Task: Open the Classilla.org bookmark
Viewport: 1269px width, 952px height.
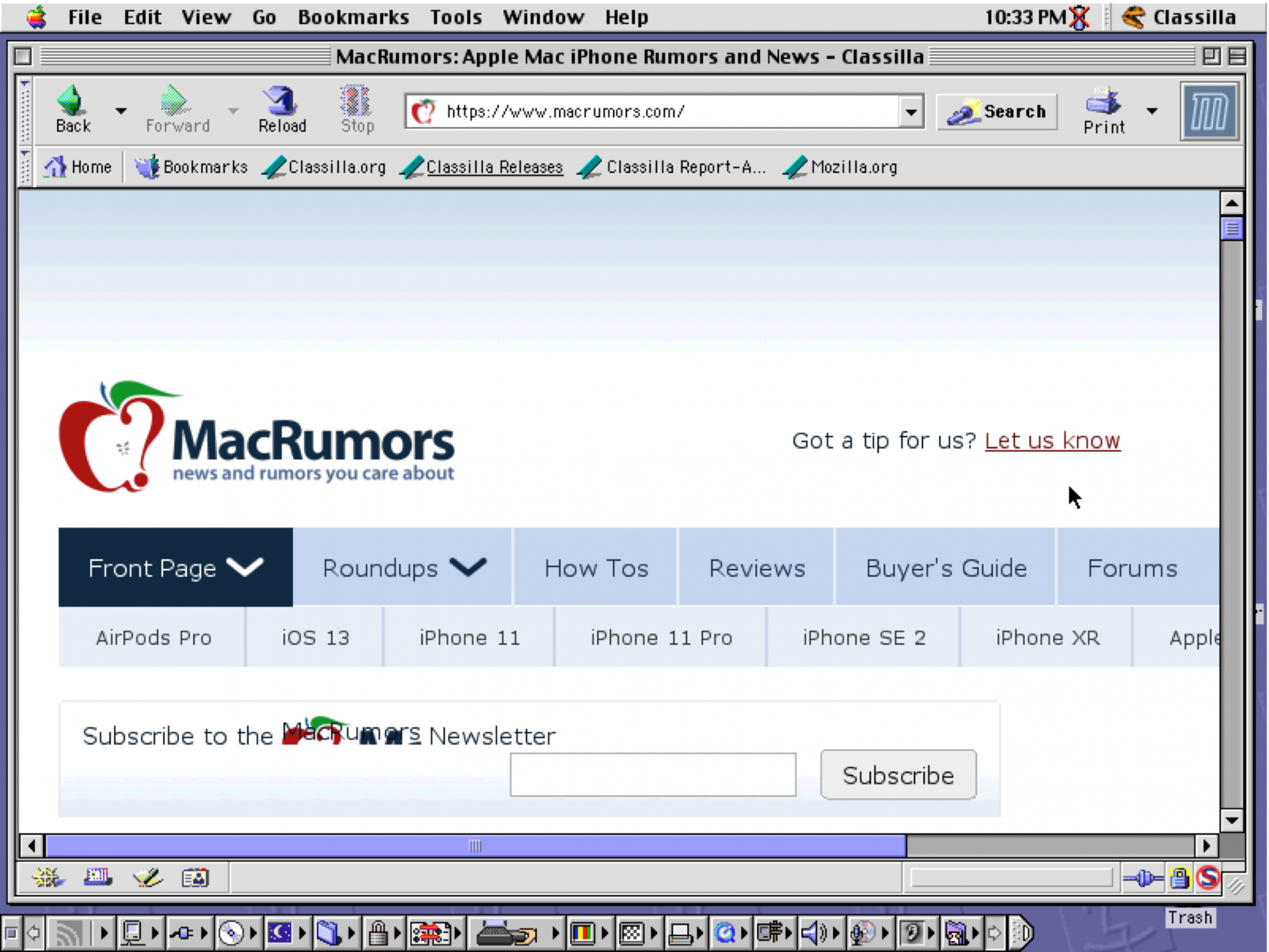Action: click(325, 167)
